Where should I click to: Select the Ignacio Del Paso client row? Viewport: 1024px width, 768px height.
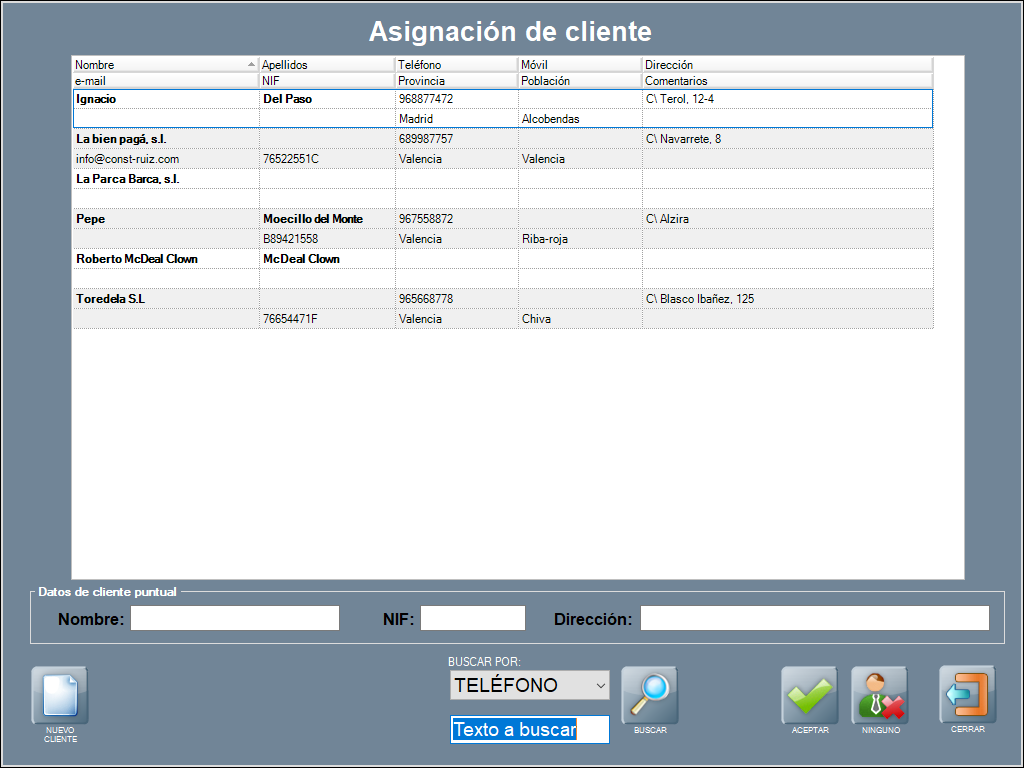[165, 99]
